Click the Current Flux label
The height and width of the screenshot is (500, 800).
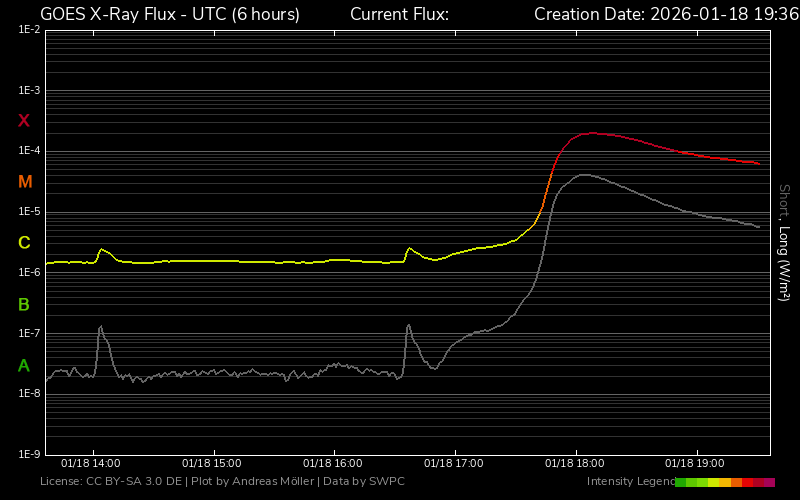tap(399, 14)
